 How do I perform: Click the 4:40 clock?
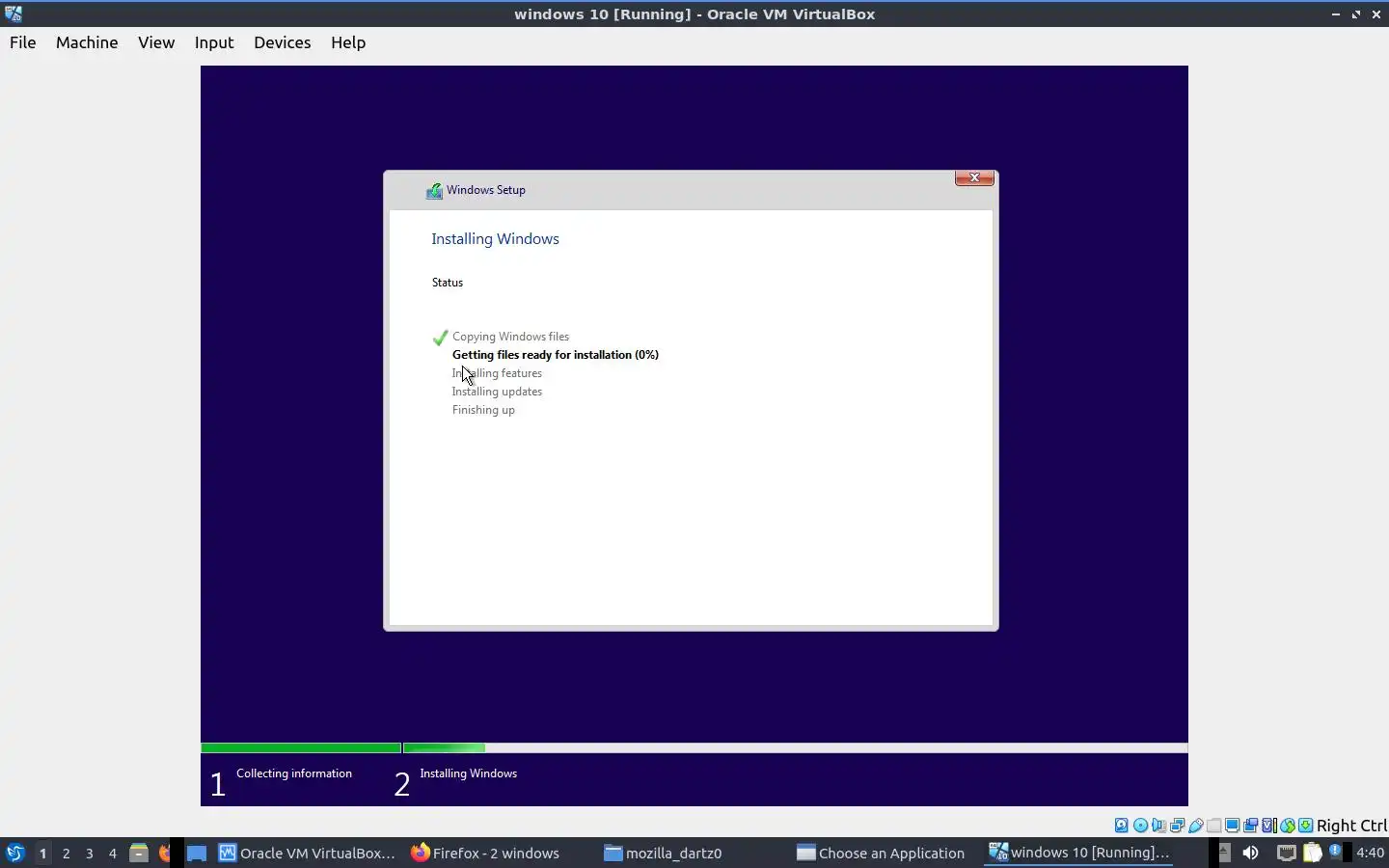(1370, 853)
